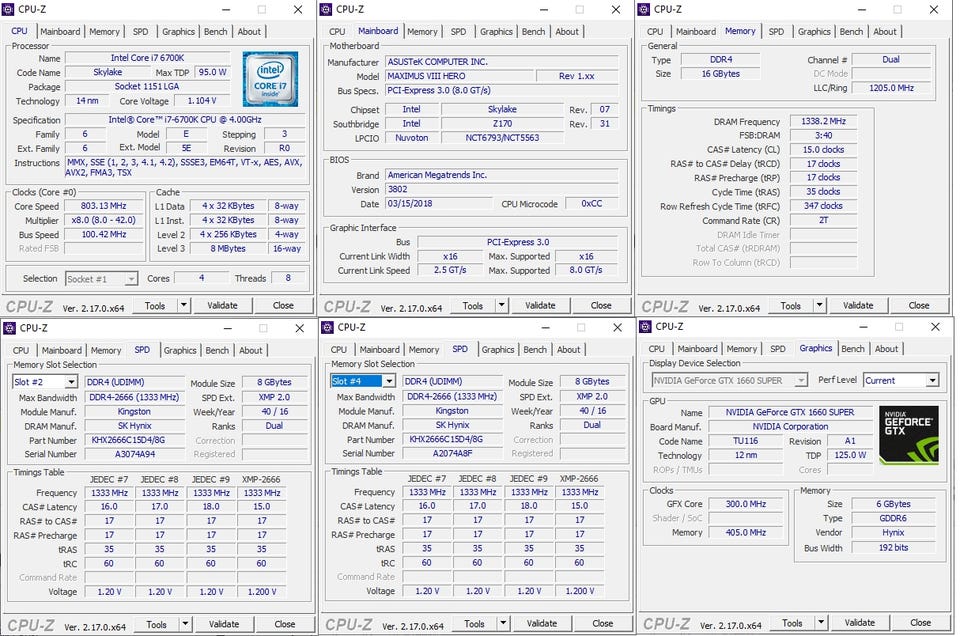Open Graphics tab in Memory window
This screenshot has width=960, height=636.
(814, 31)
